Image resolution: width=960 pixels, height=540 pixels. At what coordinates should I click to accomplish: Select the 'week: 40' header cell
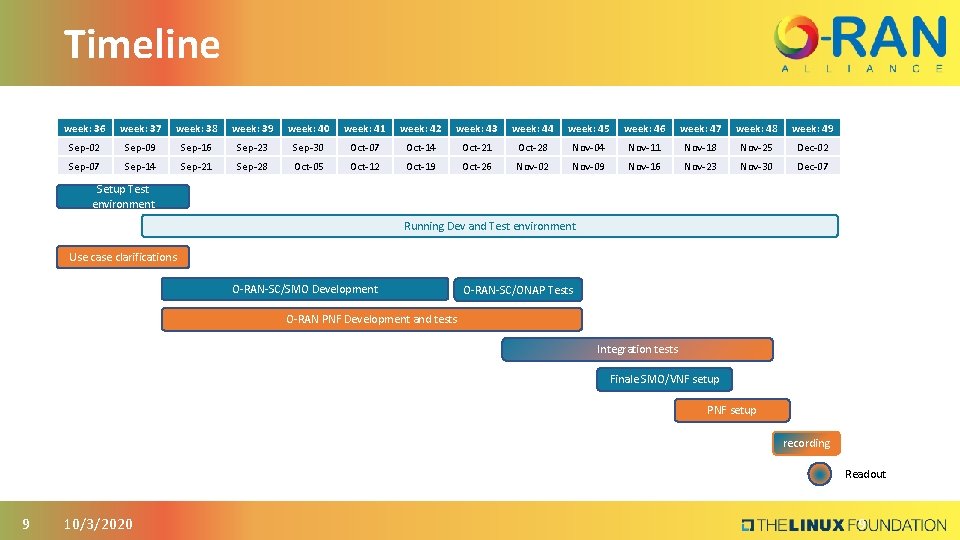tap(309, 128)
